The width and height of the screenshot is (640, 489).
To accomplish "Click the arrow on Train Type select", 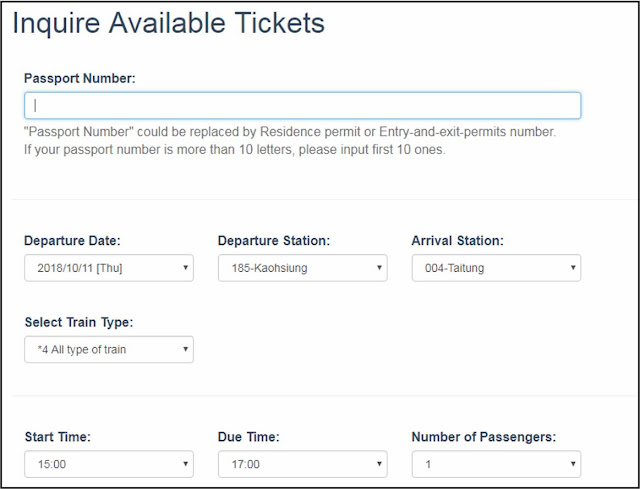I will click(x=185, y=349).
